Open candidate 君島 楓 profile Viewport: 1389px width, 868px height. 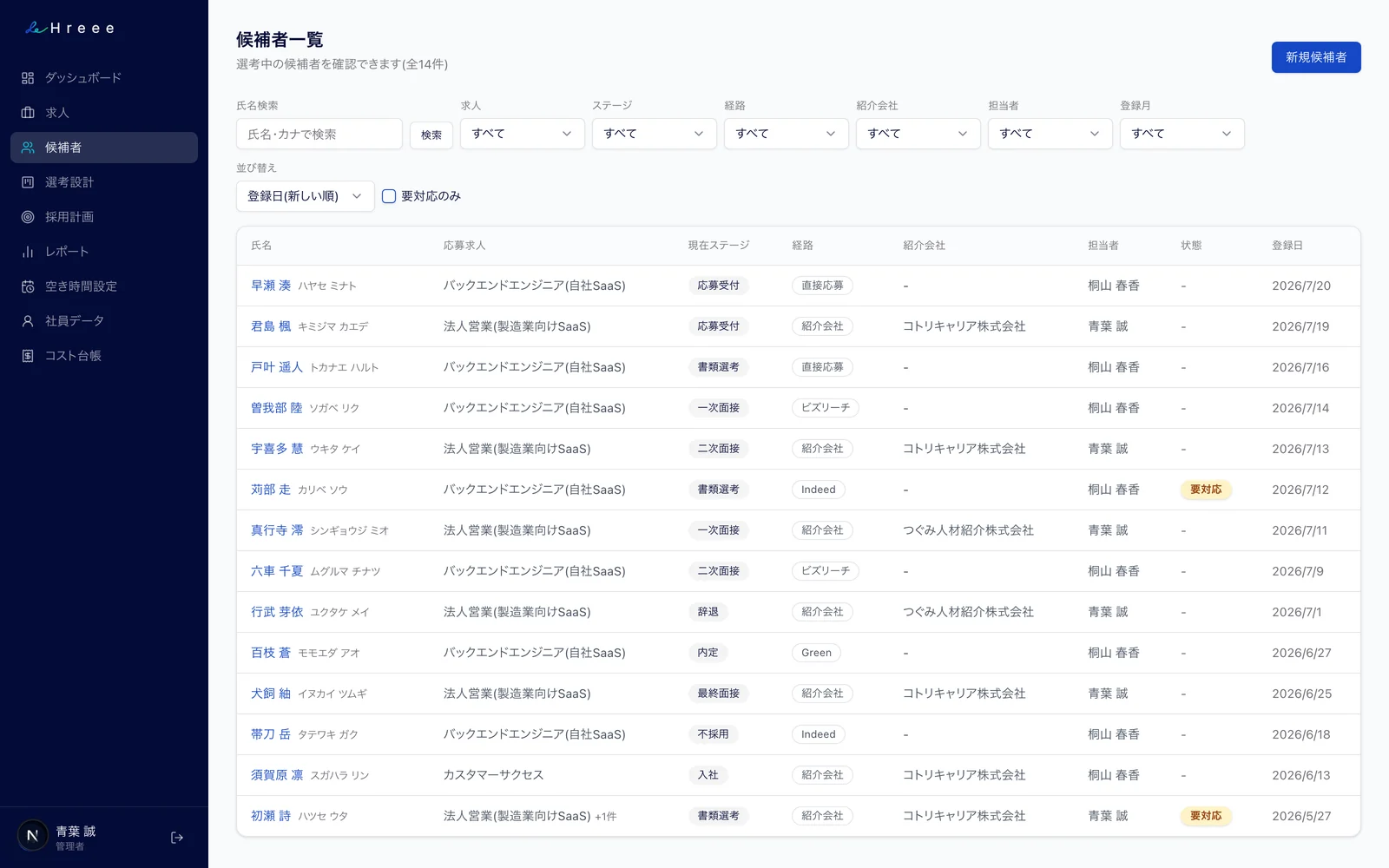pyautogui.click(x=271, y=326)
